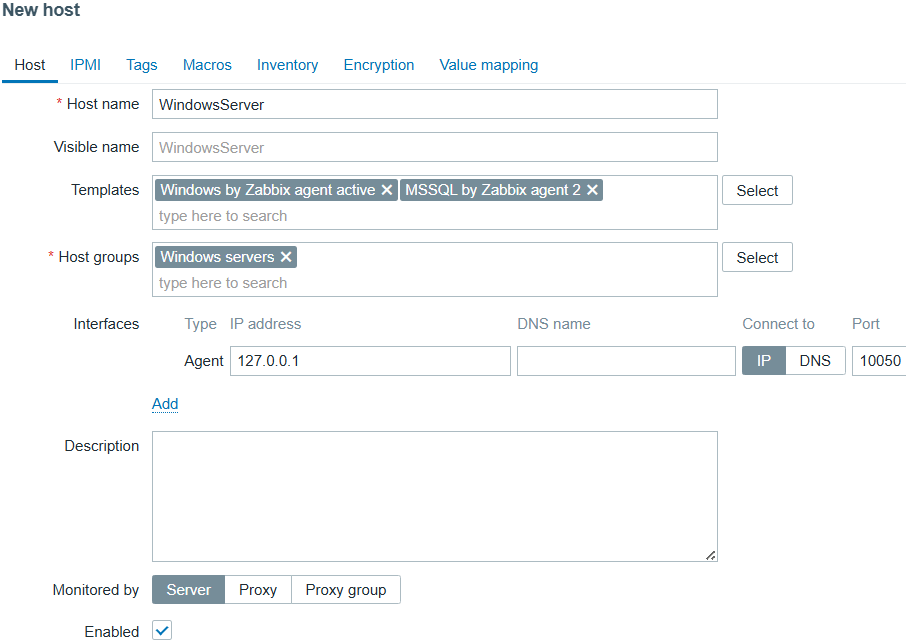906x640 pixels.
Task: Click inside the Description text area
Action: click(435, 496)
